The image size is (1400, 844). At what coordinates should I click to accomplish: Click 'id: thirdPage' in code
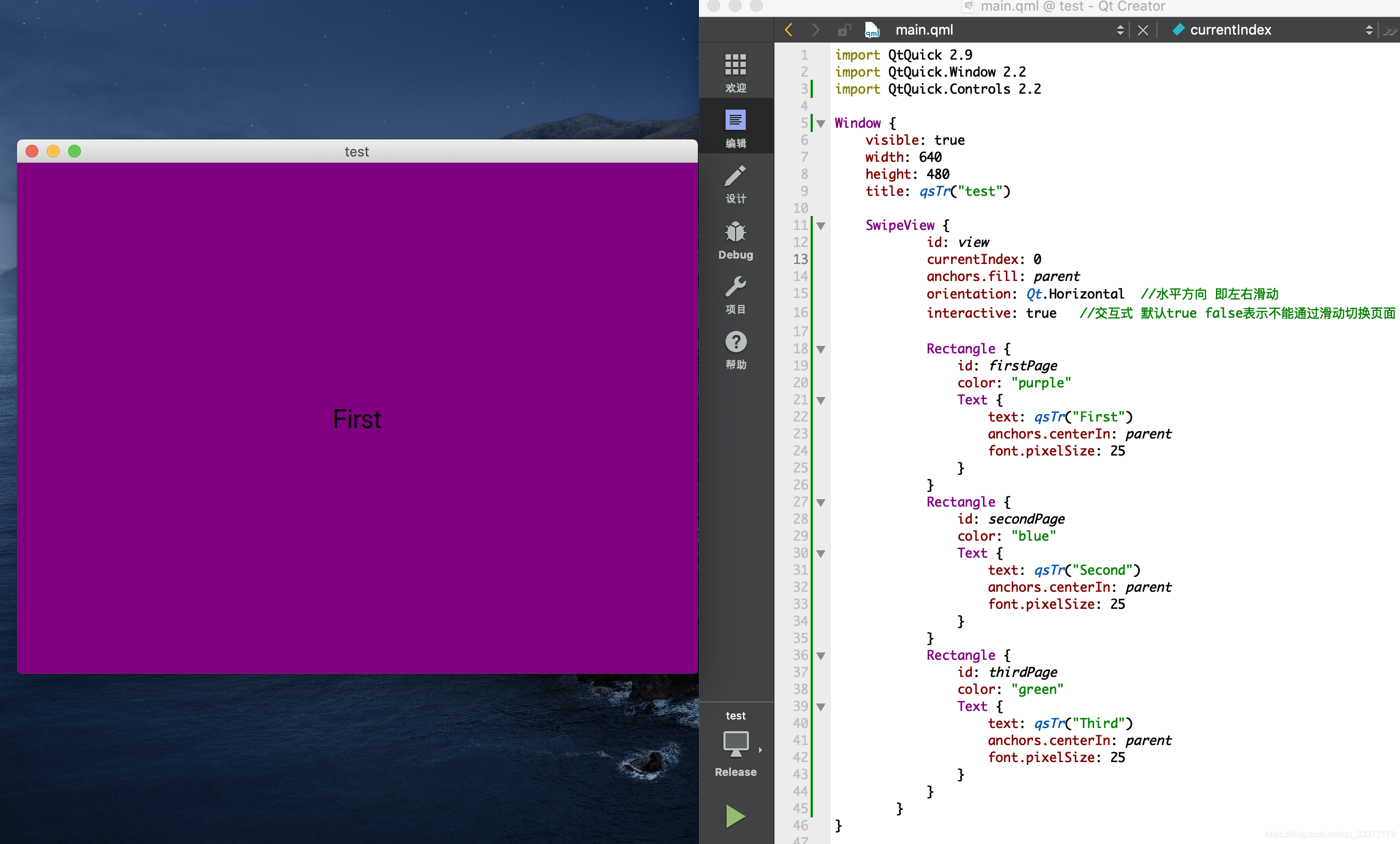[1007, 672]
